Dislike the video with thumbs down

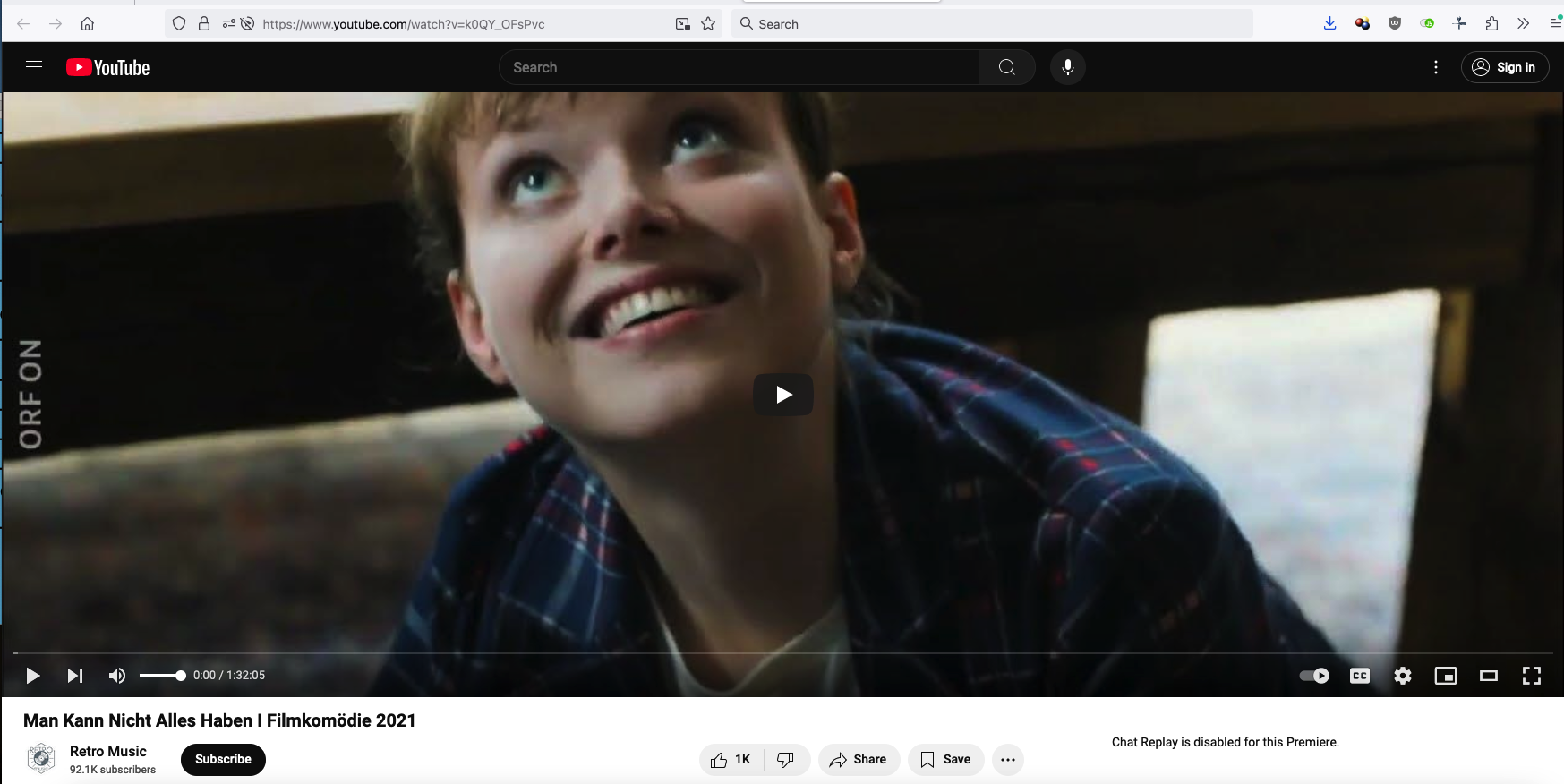(x=786, y=760)
